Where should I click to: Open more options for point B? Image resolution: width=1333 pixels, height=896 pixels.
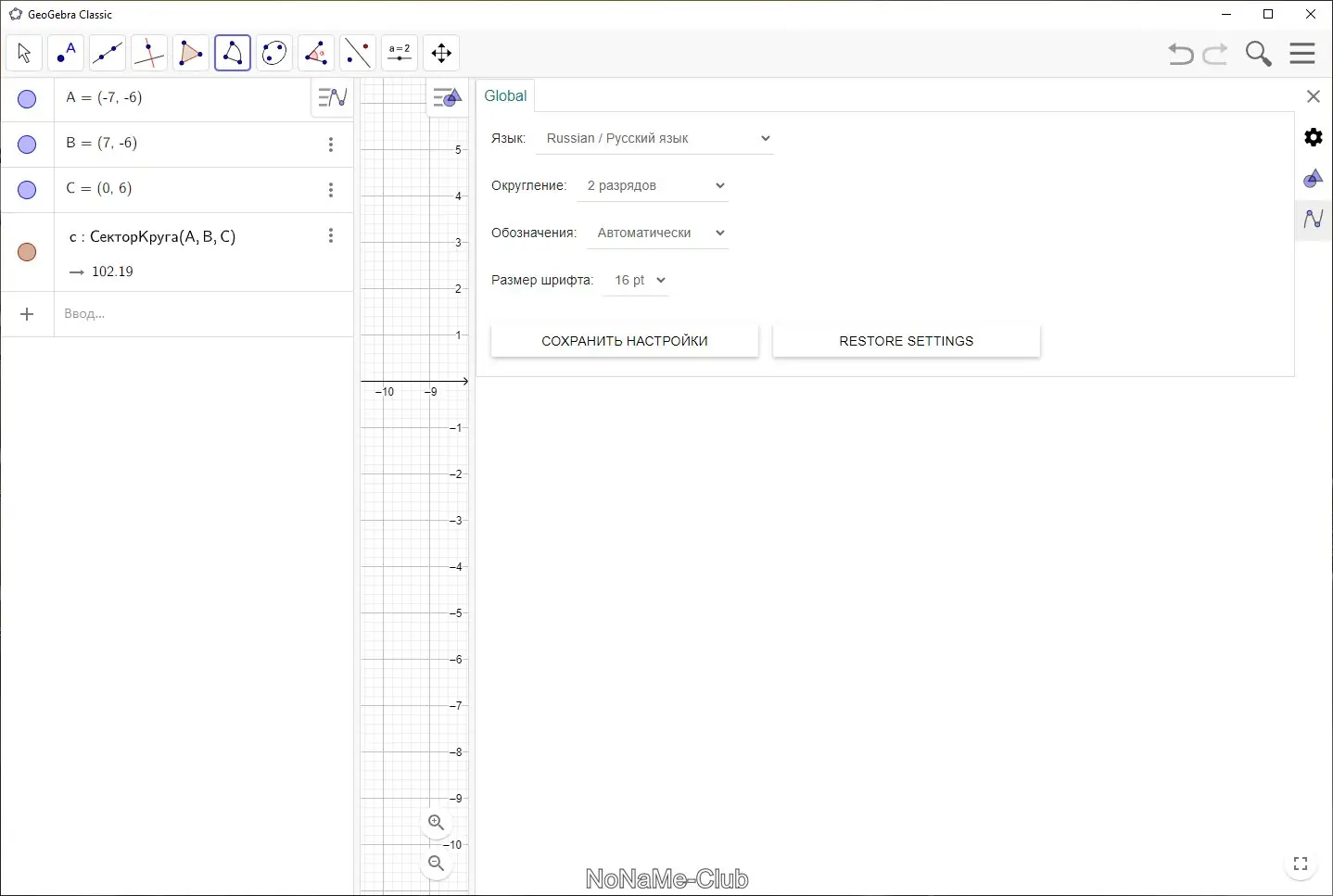pyautogui.click(x=331, y=145)
